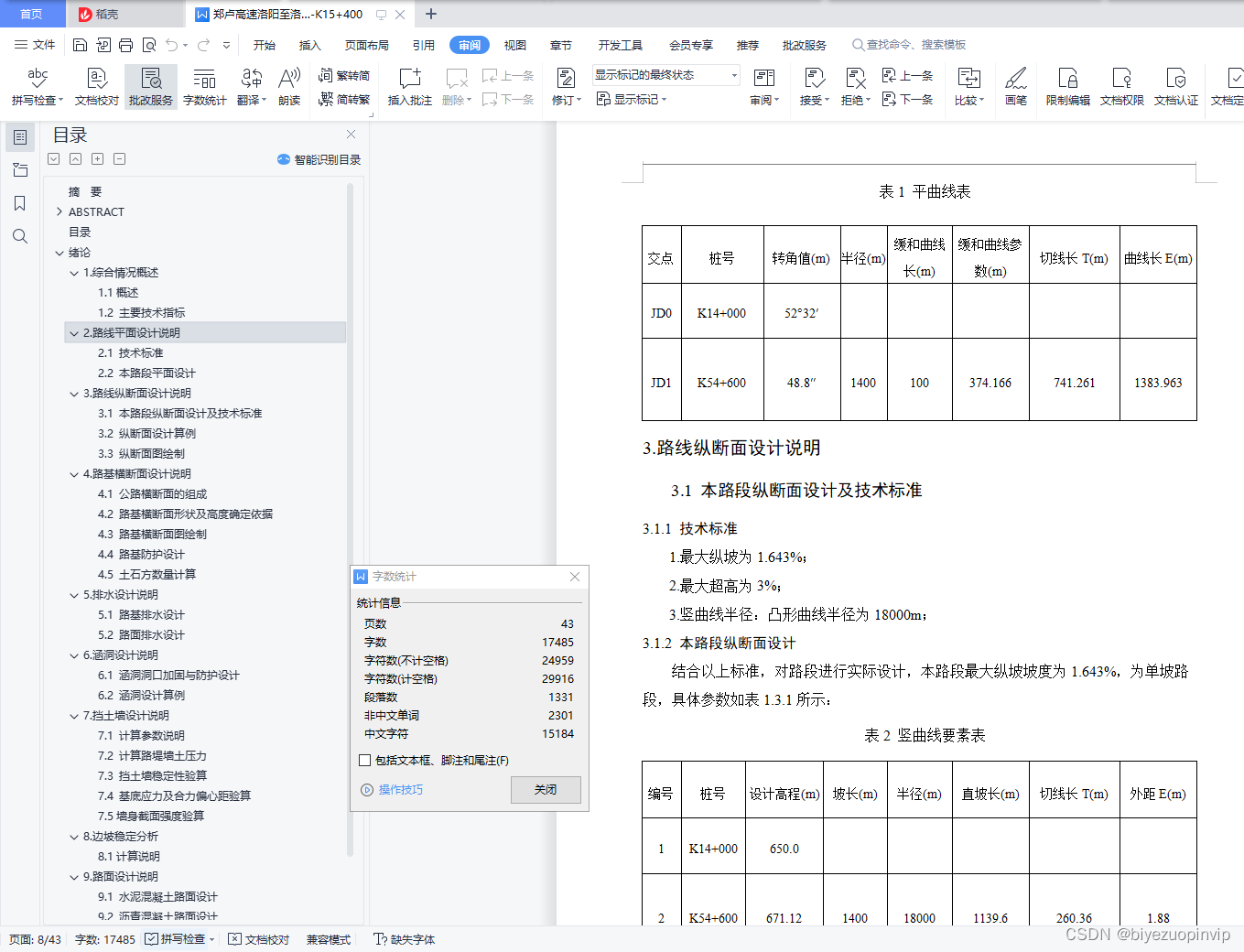Open document permissions (文档权限)
The height and width of the screenshot is (952, 1244).
1122,87
